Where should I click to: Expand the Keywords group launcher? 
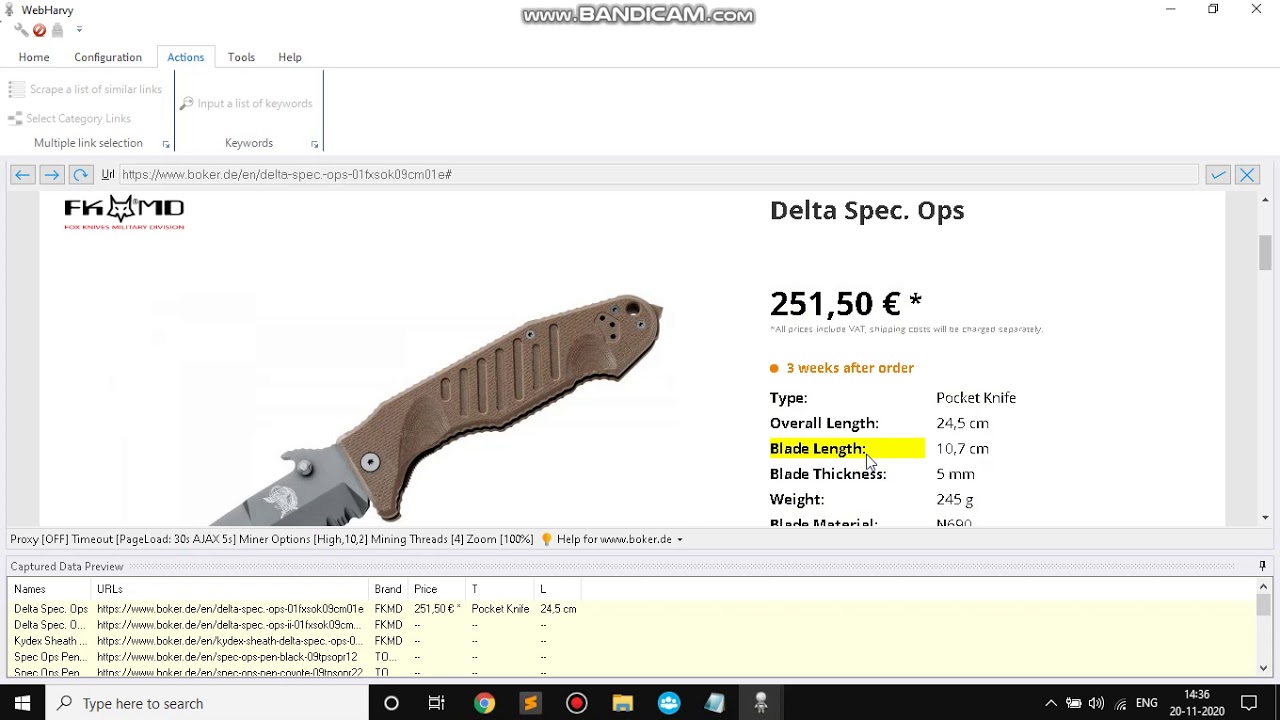314,144
